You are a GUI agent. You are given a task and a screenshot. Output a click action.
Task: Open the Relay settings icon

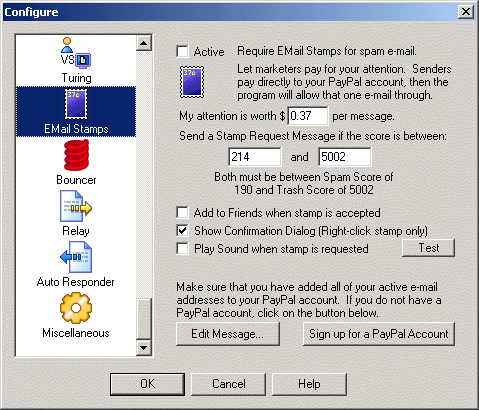pos(76,206)
